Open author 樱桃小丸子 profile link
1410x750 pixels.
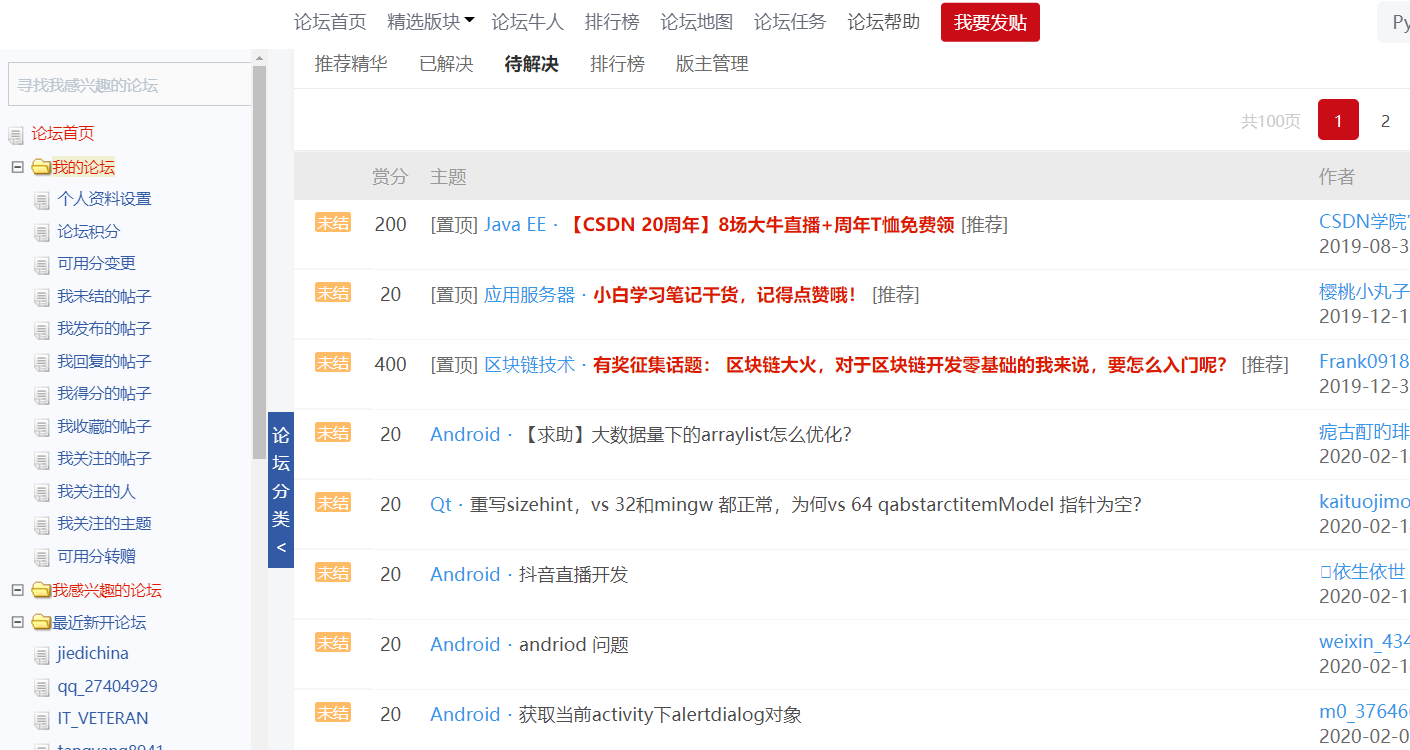tap(1364, 291)
